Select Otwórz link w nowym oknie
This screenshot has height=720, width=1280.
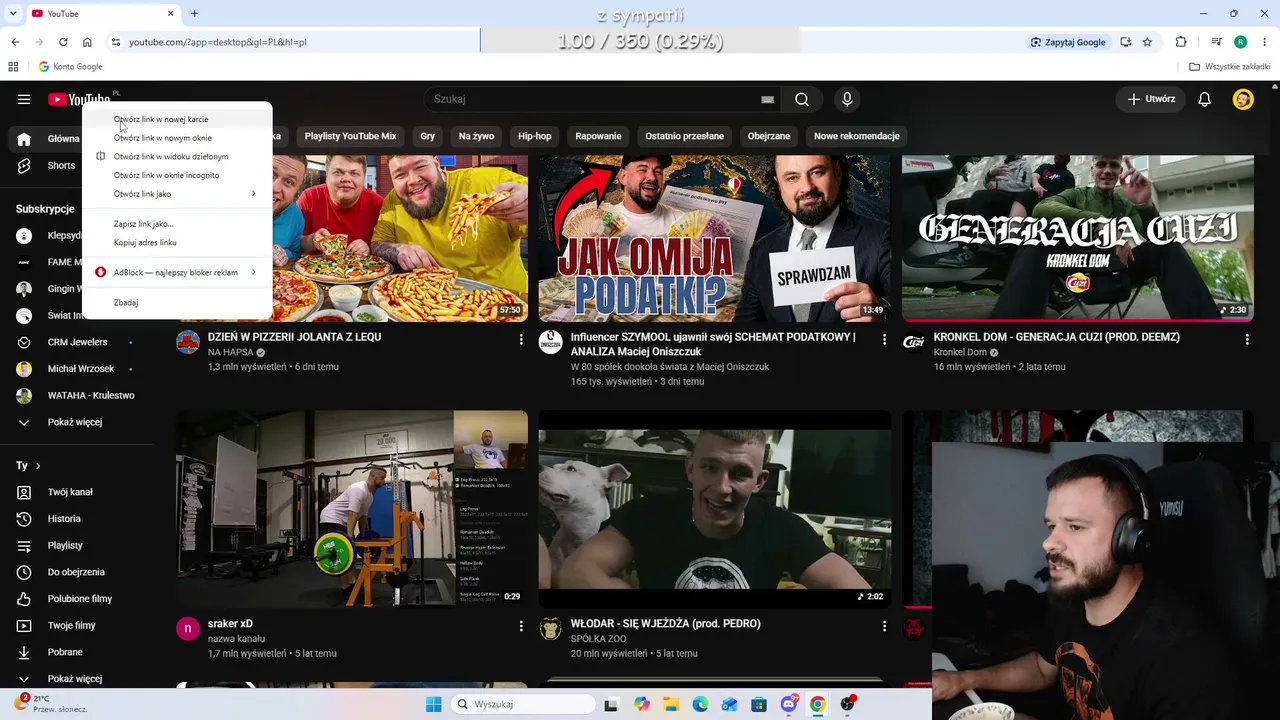tap(178, 138)
